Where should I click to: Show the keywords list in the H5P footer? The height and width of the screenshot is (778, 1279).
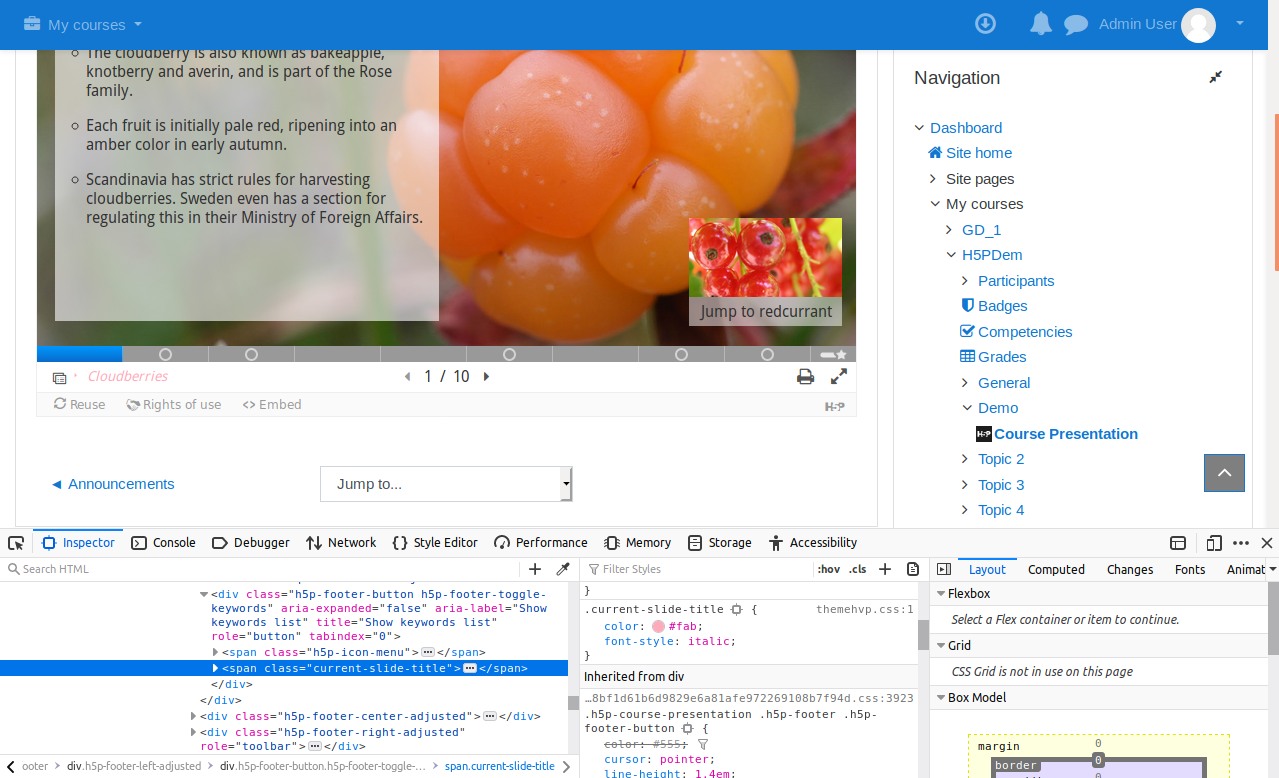pos(59,377)
